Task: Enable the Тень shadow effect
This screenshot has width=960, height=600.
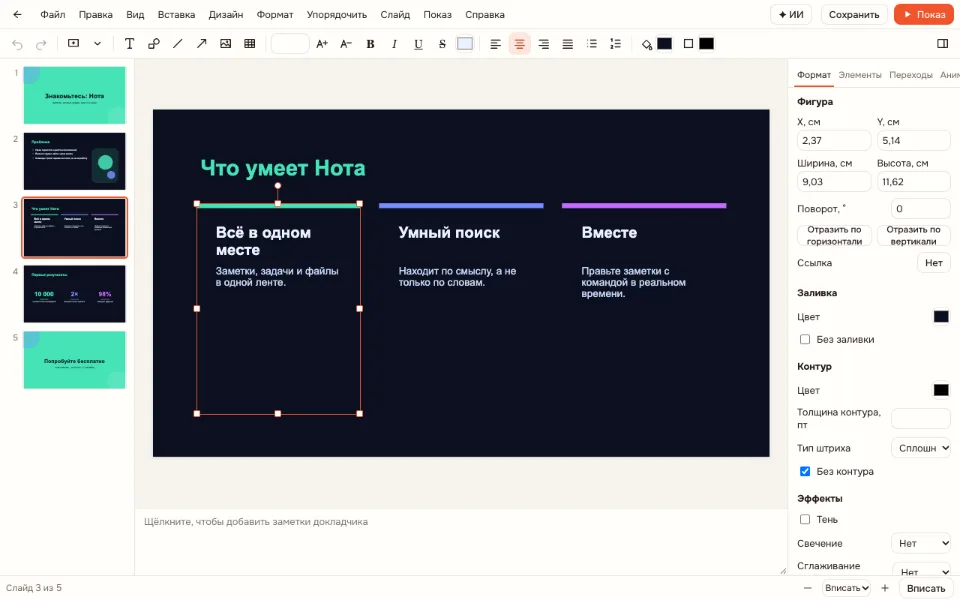Action: pyautogui.click(x=805, y=520)
